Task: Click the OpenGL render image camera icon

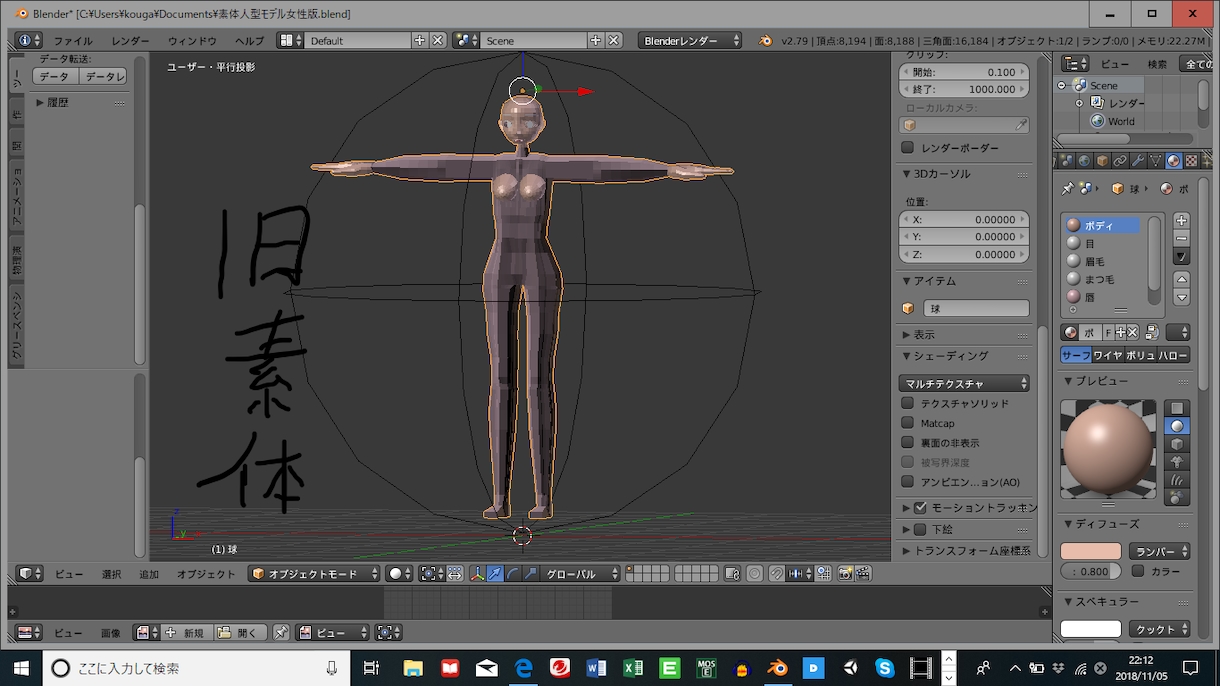Action: tap(846, 574)
